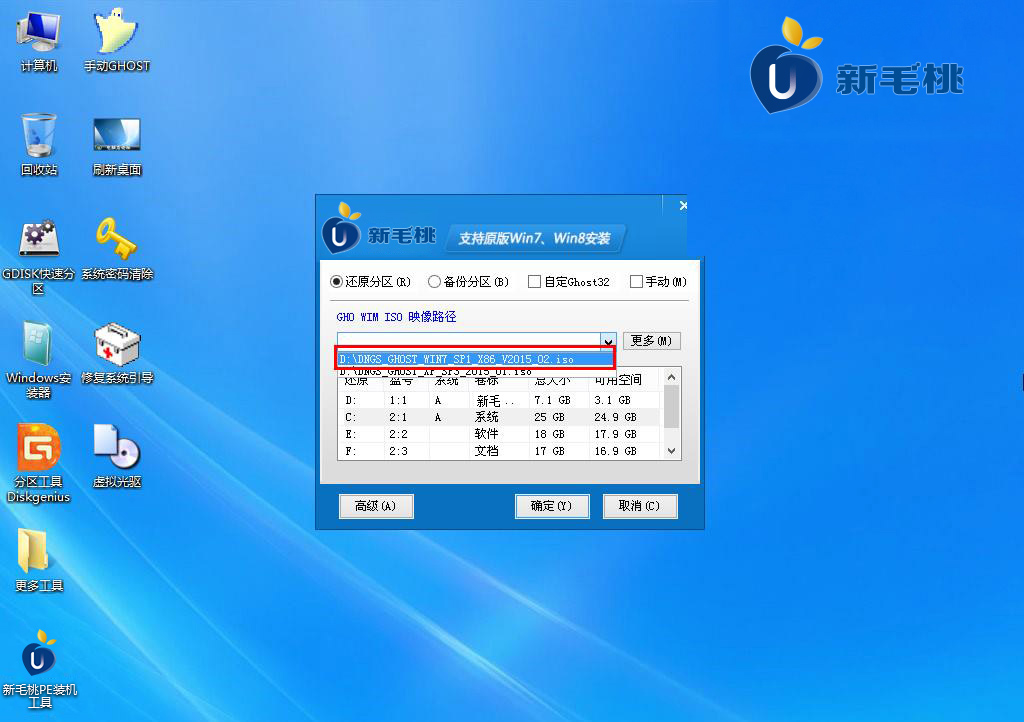Open the 手动GHOST desktop icon
This screenshot has height=722, width=1024.
point(116,35)
